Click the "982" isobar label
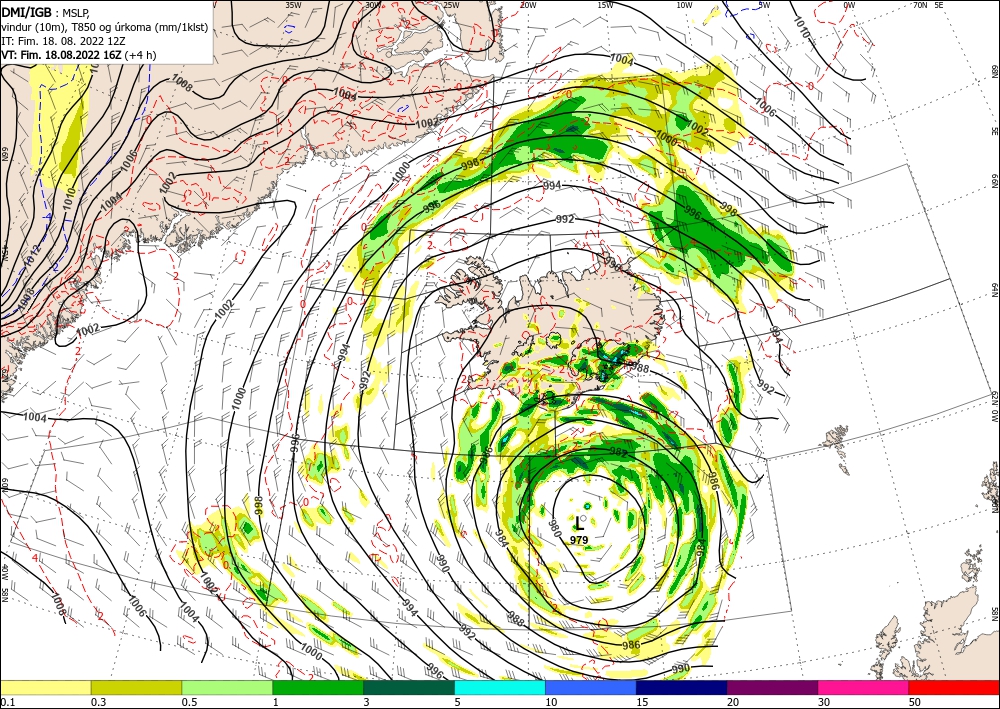Screen dimensions: 1000x709 (619, 452)
